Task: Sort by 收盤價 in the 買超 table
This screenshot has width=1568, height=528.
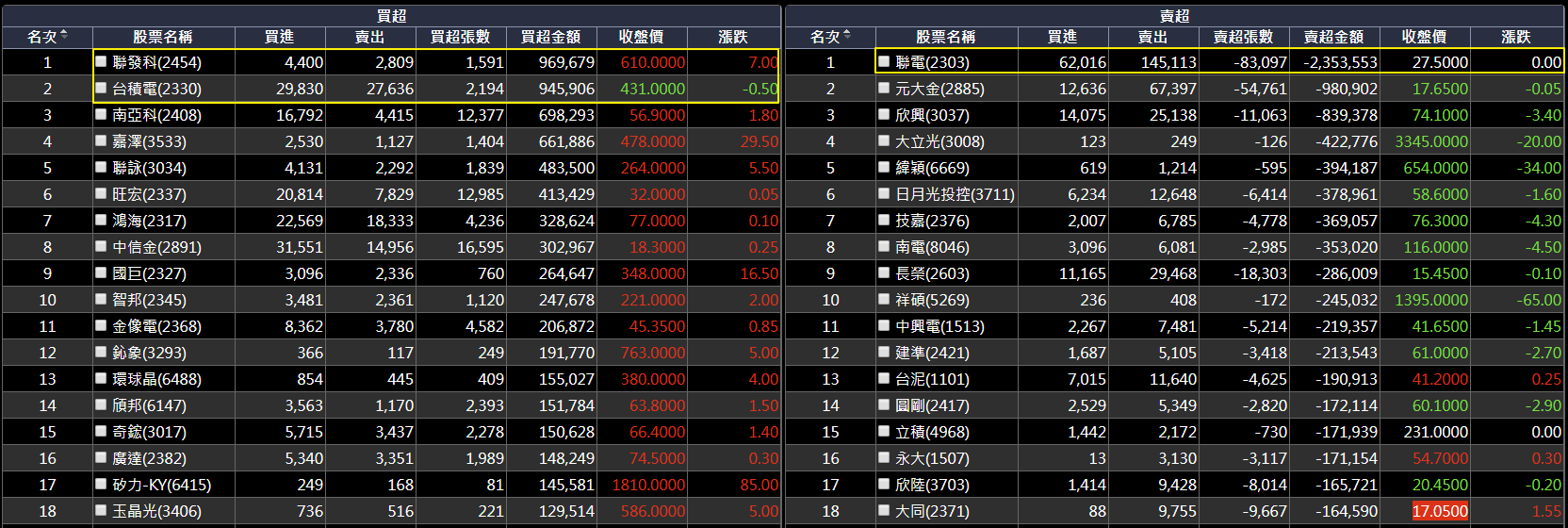Action: tap(642, 37)
